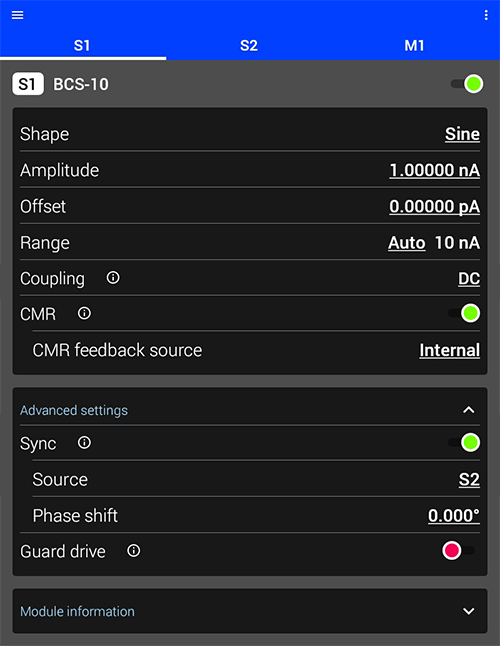This screenshot has width=500, height=646.
Task: Click the CMR feedback source label
Action: (117, 350)
